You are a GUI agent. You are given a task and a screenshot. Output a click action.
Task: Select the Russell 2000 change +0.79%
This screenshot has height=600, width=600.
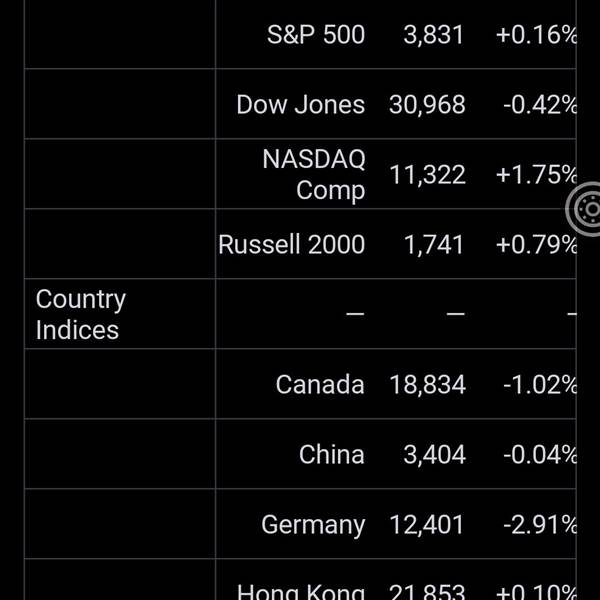pos(536,245)
